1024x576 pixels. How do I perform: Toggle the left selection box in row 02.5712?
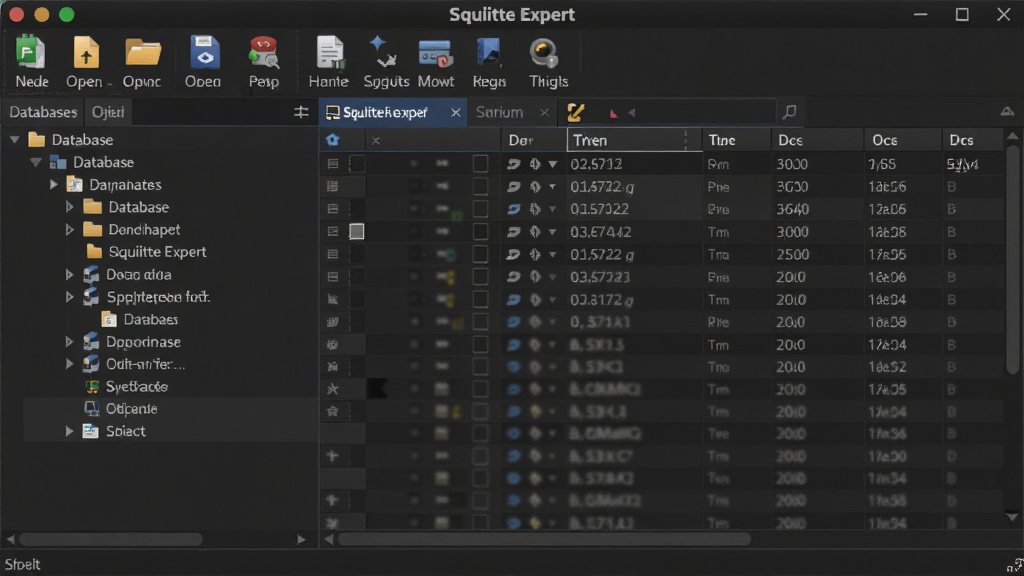(357, 164)
